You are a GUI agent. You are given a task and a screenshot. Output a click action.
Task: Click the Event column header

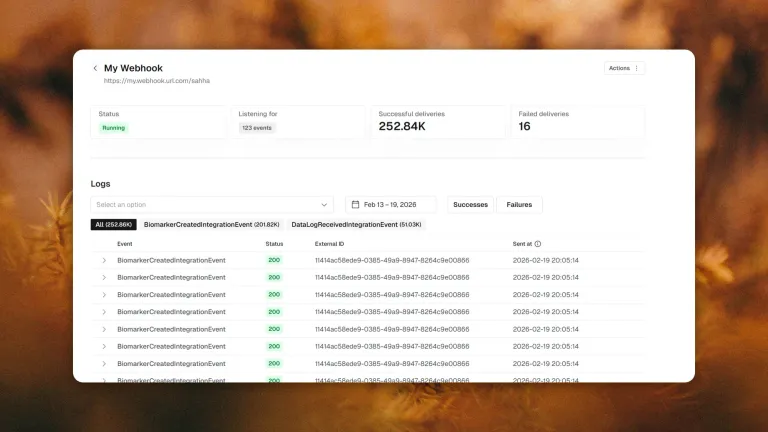tap(124, 244)
